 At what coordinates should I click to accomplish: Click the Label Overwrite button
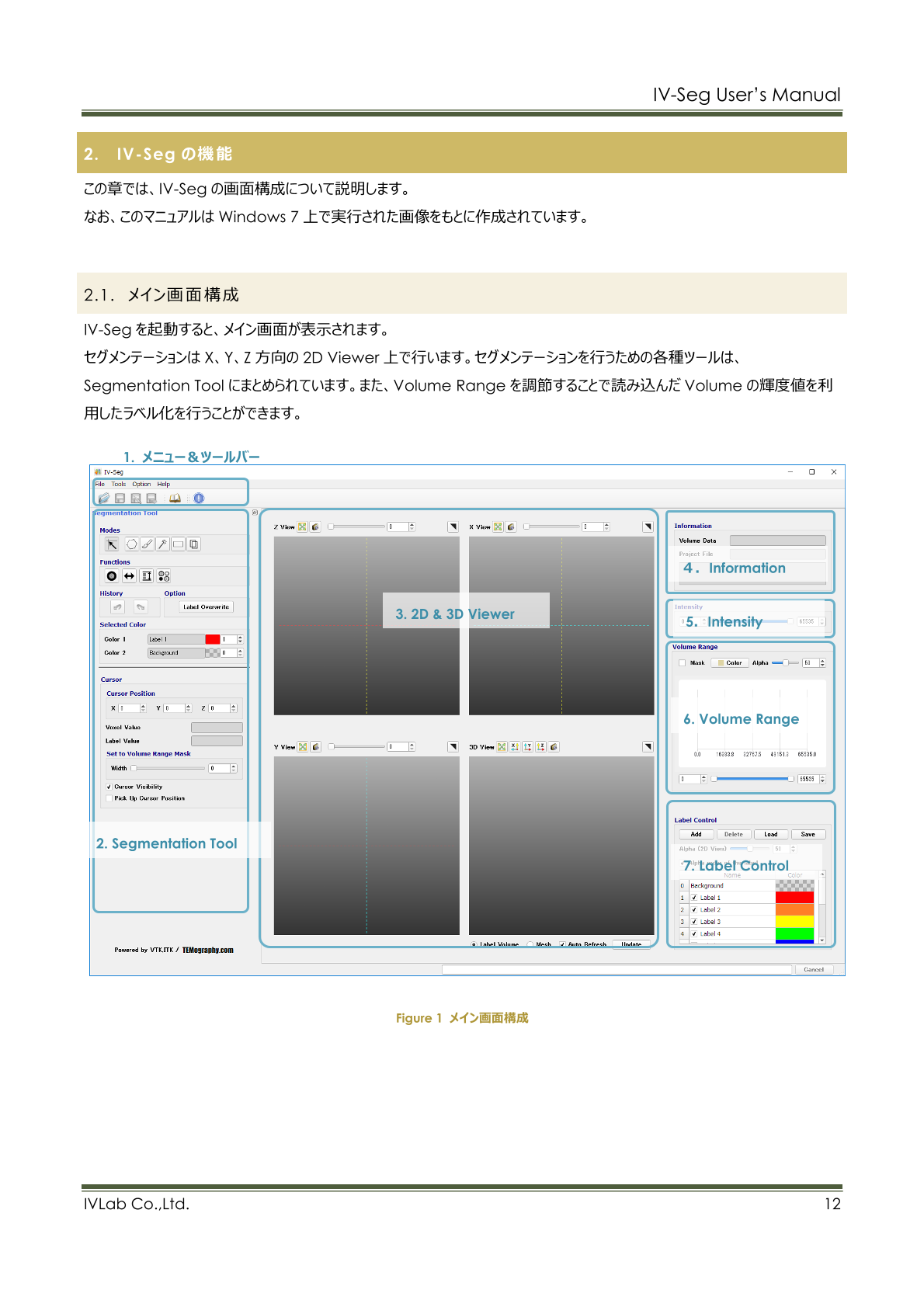click(207, 607)
